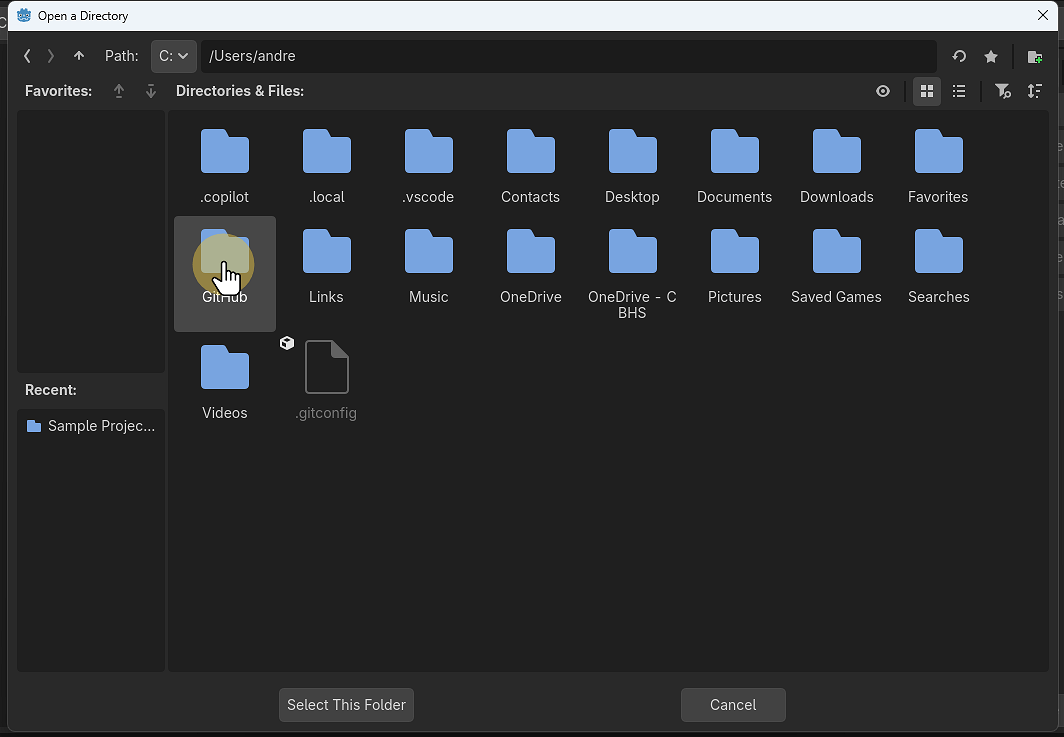Viewport: 1064px width, 737px height.
Task: Cancel the directory selection
Action: tap(733, 704)
